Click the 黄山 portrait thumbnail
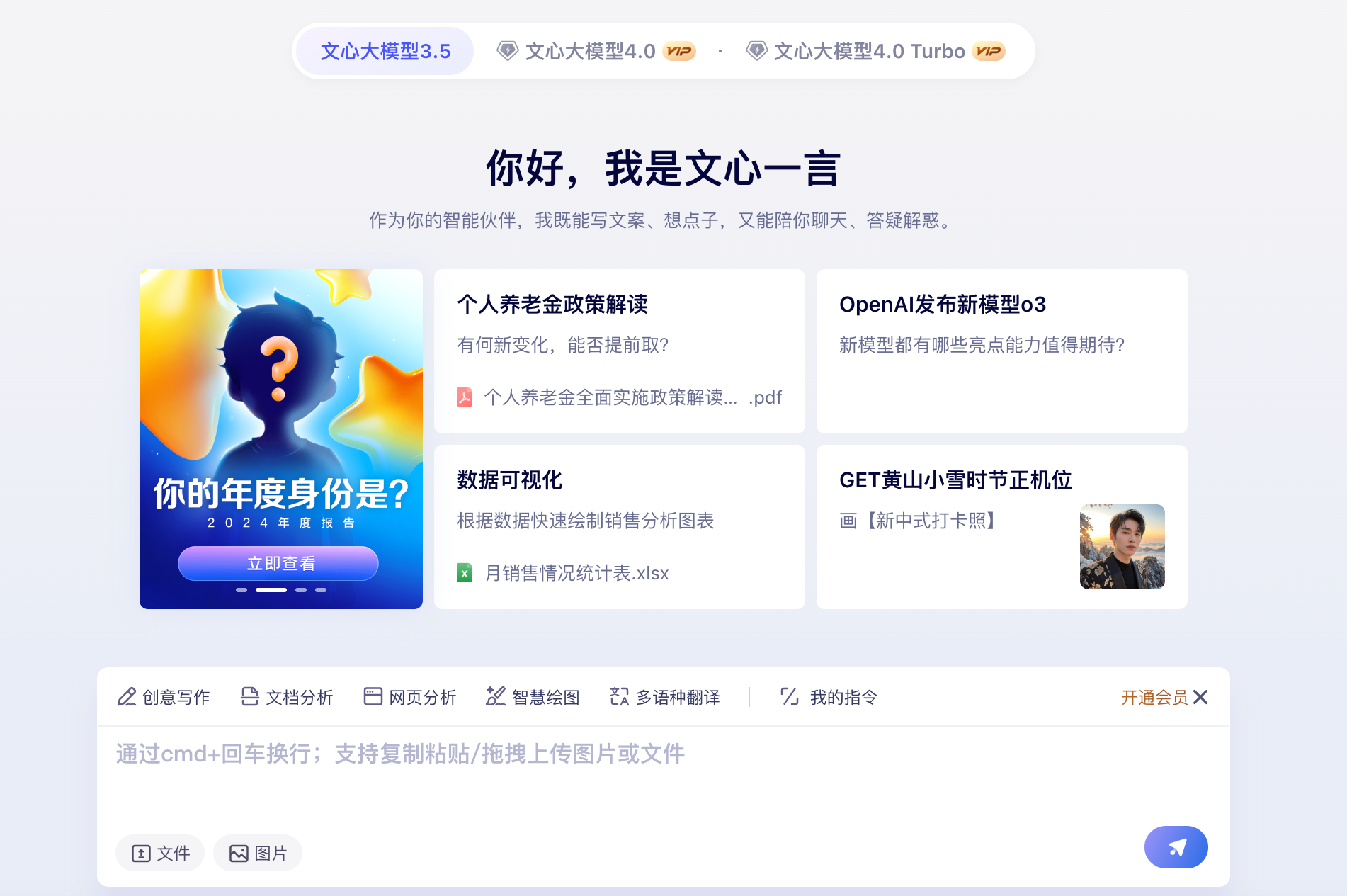 1122,546
